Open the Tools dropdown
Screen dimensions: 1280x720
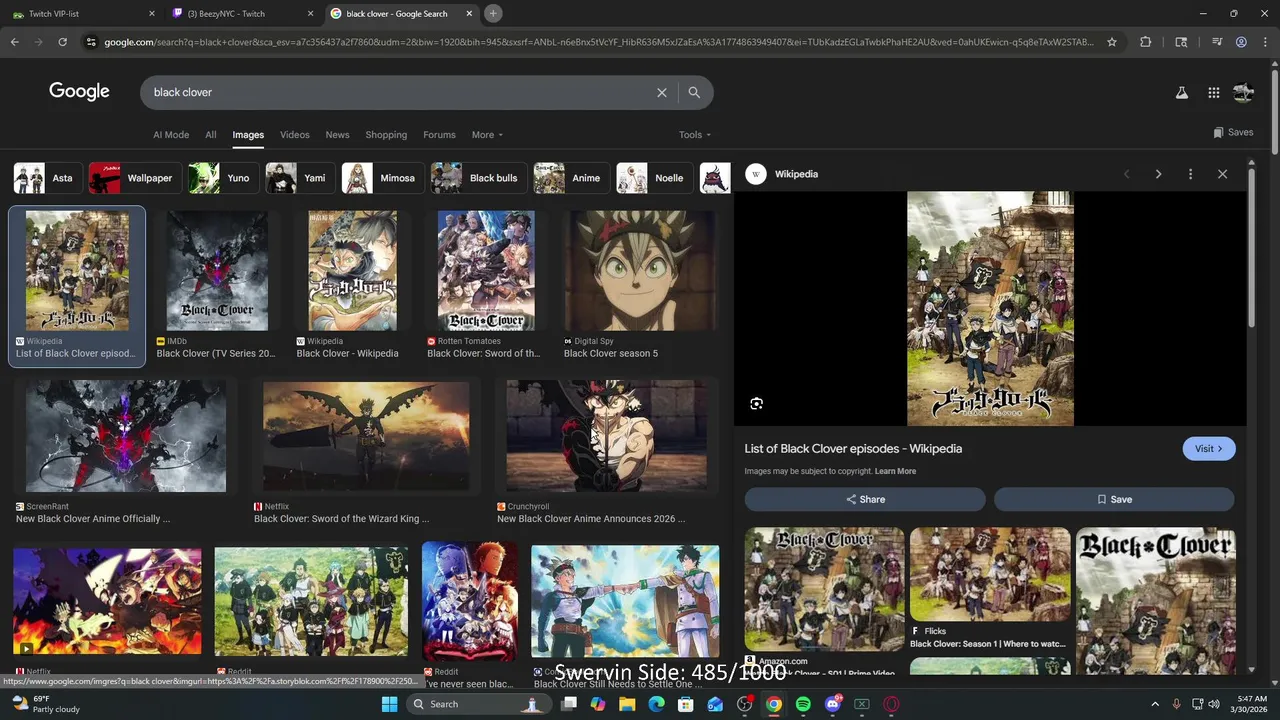[695, 135]
